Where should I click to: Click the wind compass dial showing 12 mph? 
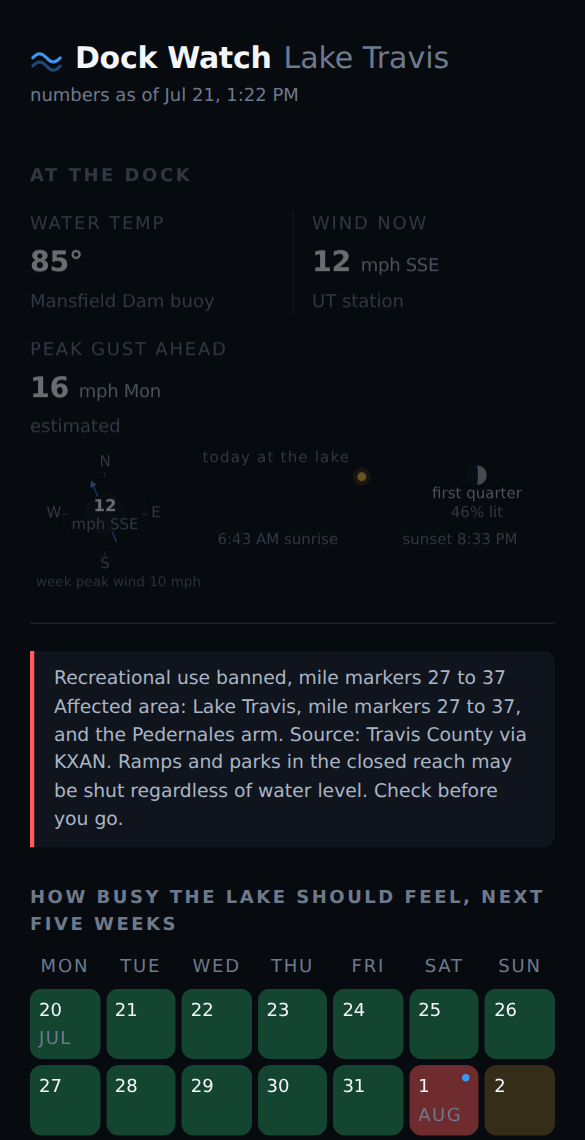point(105,513)
